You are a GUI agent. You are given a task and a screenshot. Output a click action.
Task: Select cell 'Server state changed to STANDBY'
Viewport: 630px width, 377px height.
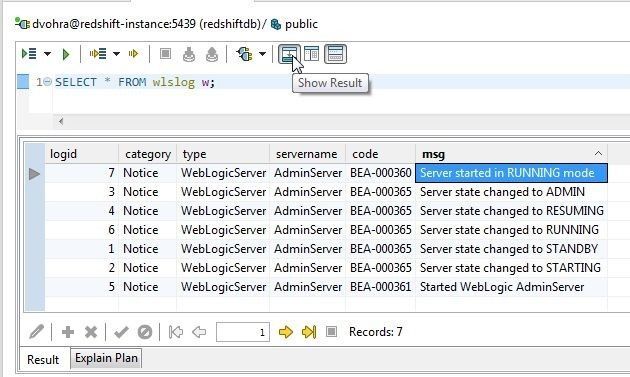pyautogui.click(x=511, y=249)
